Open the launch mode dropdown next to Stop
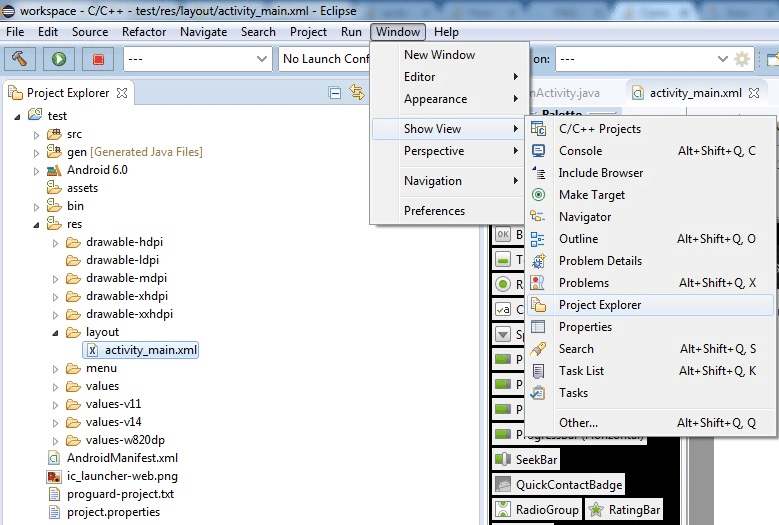Screen dimensions: 779x525 pos(198,59)
